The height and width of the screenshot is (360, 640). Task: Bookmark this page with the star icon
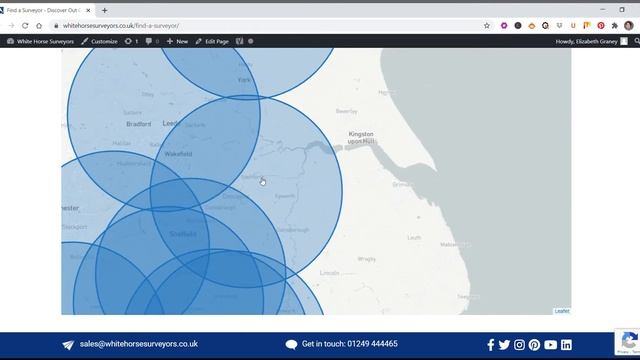click(487, 25)
